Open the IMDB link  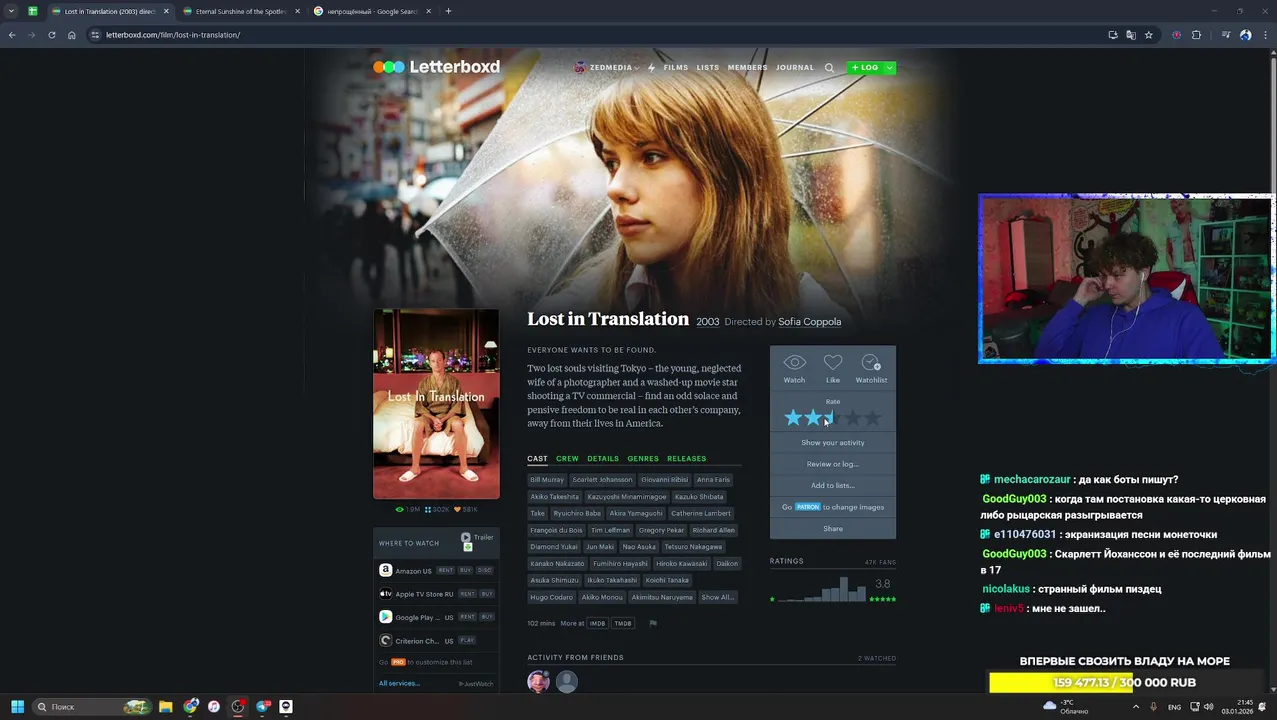pyautogui.click(x=597, y=623)
